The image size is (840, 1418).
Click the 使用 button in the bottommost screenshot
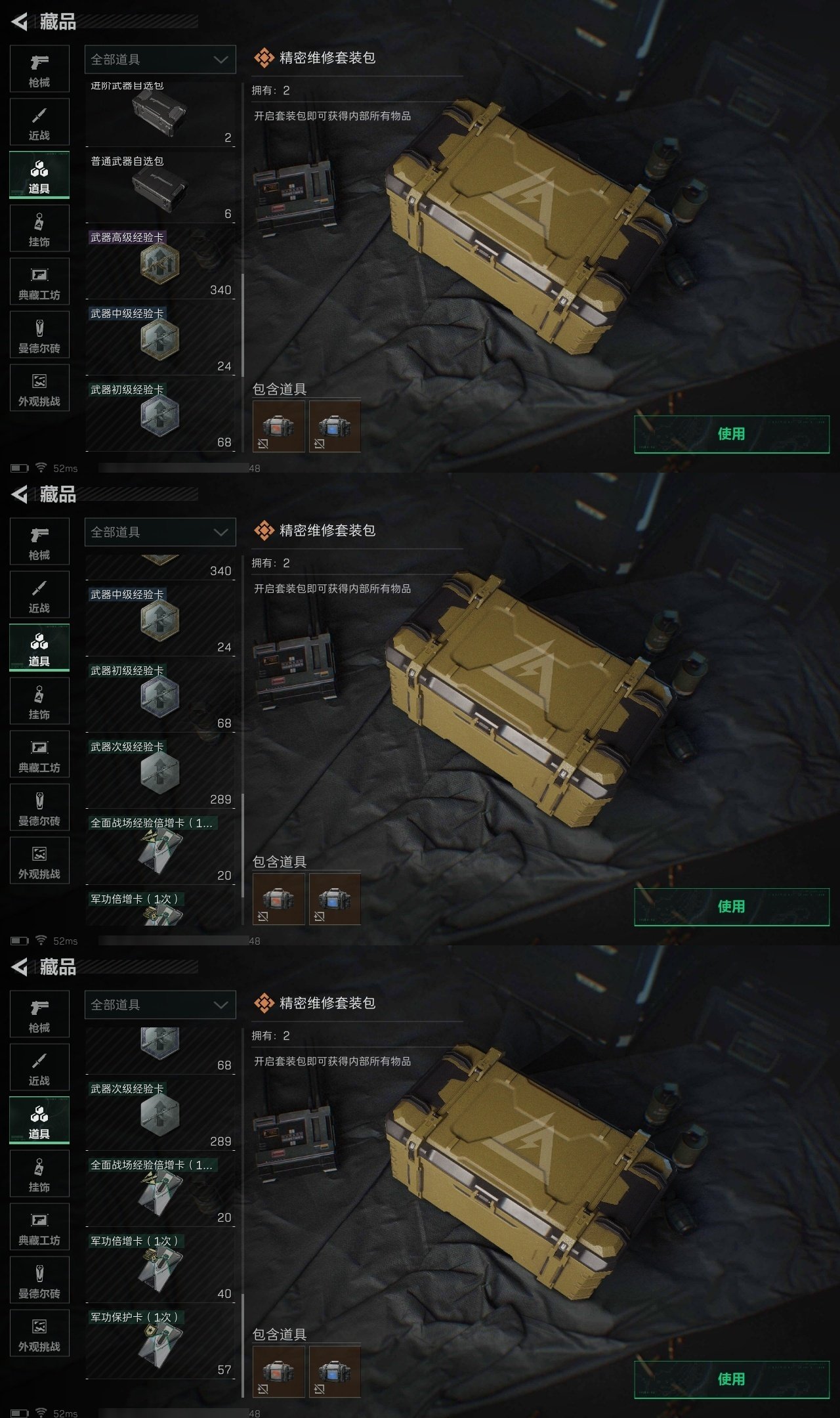pyautogui.click(x=732, y=1379)
